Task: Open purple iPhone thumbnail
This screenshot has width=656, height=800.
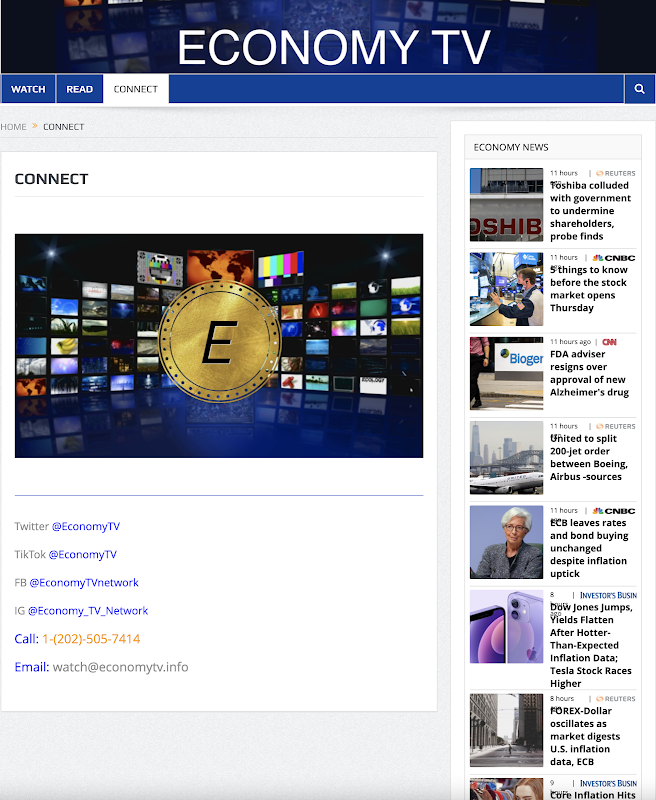Action: click(x=506, y=627)
